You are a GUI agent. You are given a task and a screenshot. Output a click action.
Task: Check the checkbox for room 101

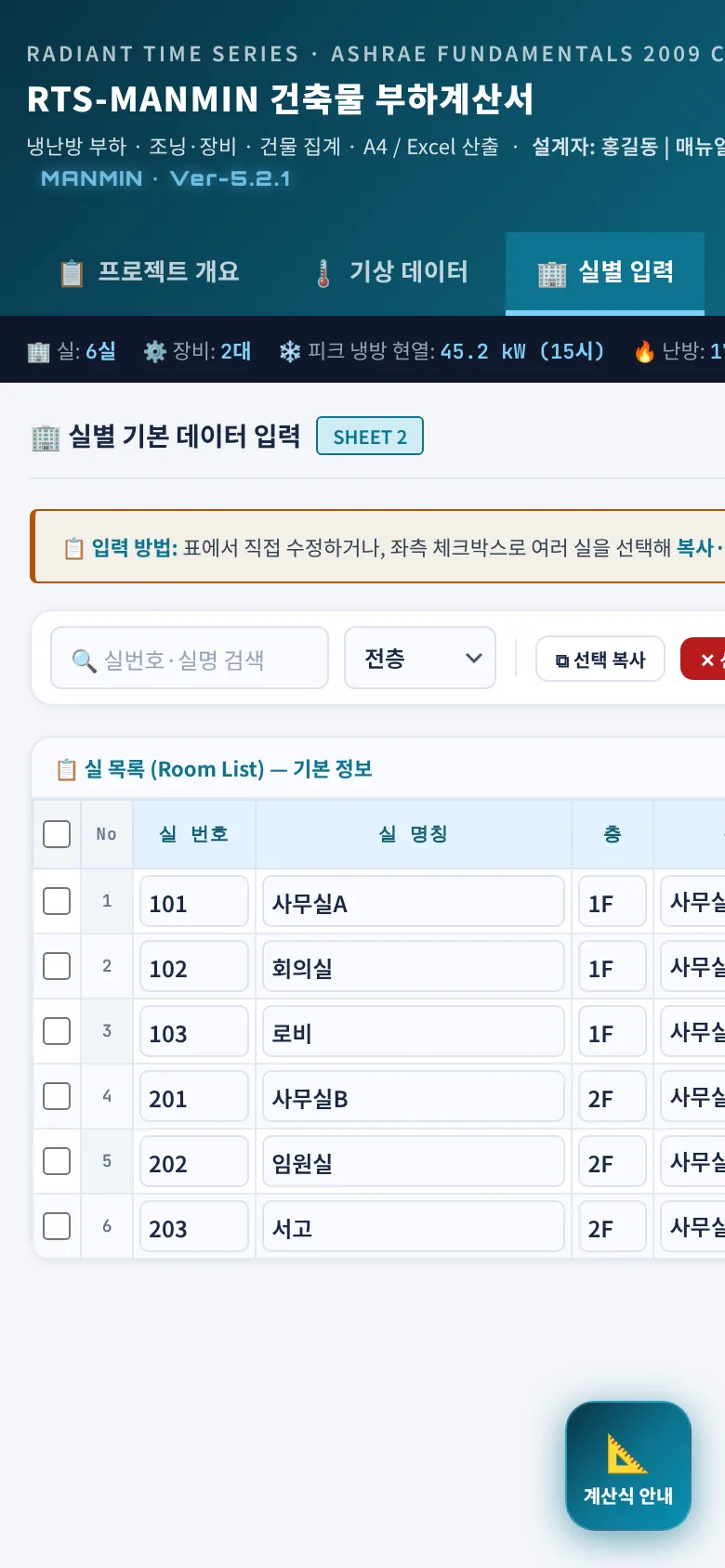click(57, 901)
